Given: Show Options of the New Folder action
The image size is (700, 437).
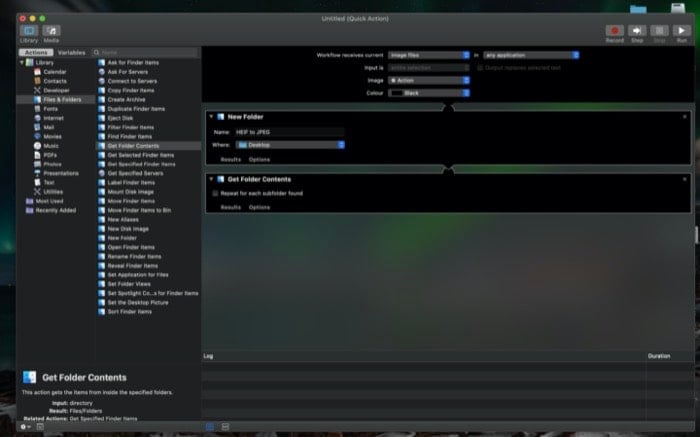Looking at the screenshot, I should click(259, 159).
